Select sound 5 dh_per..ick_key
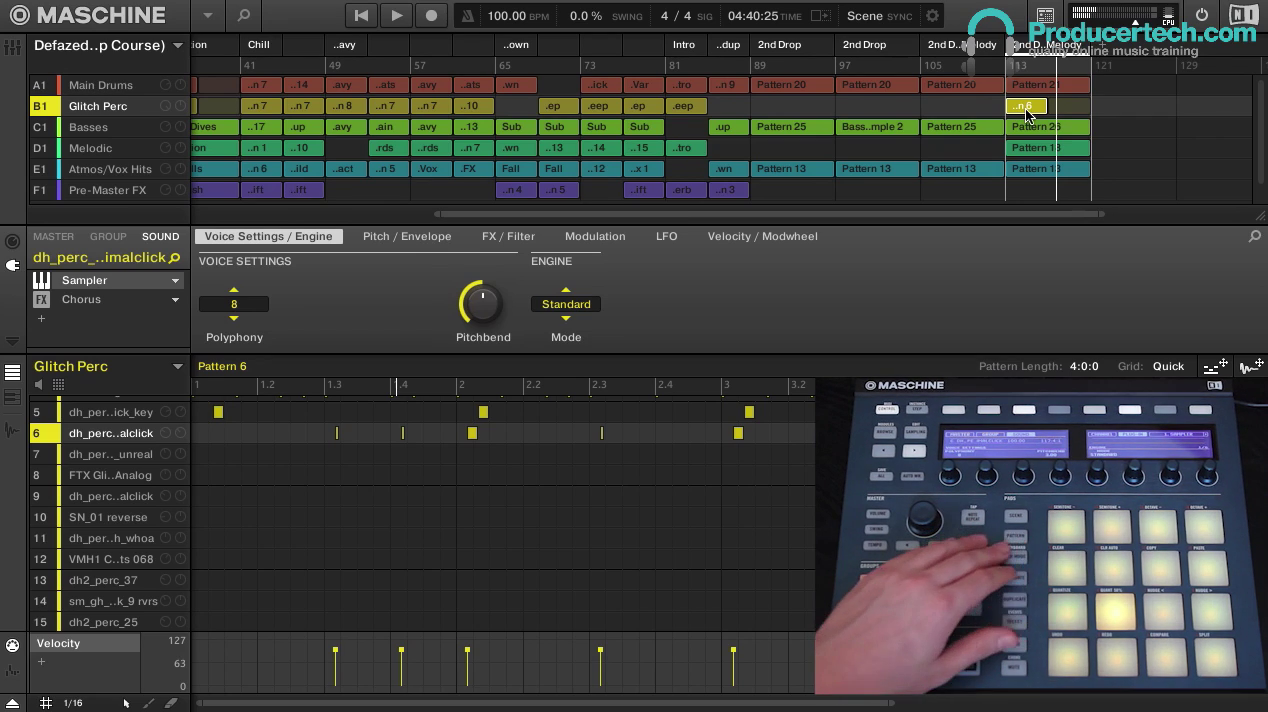 click(x=110, y=412)
